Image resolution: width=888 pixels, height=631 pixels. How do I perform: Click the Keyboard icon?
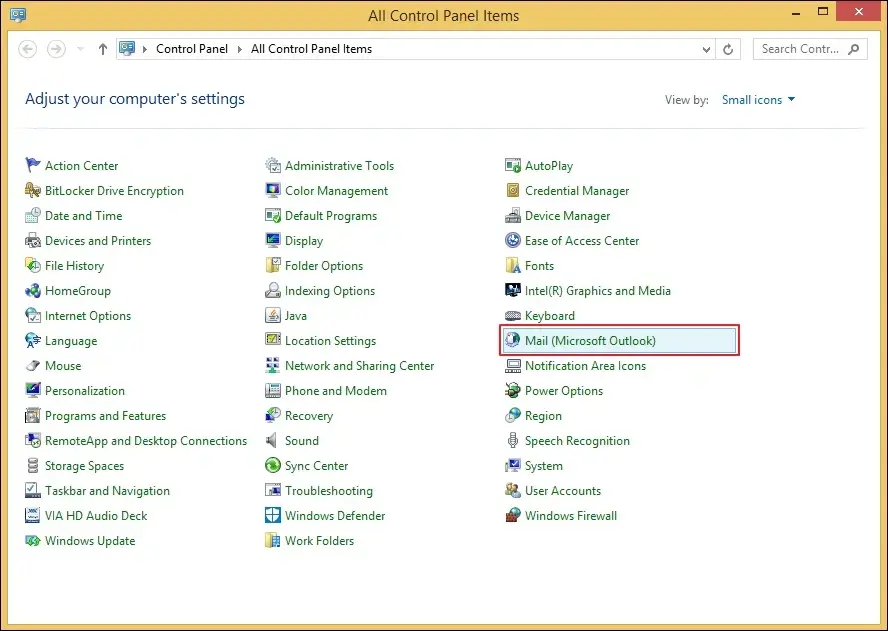click(x=513, y=316)
